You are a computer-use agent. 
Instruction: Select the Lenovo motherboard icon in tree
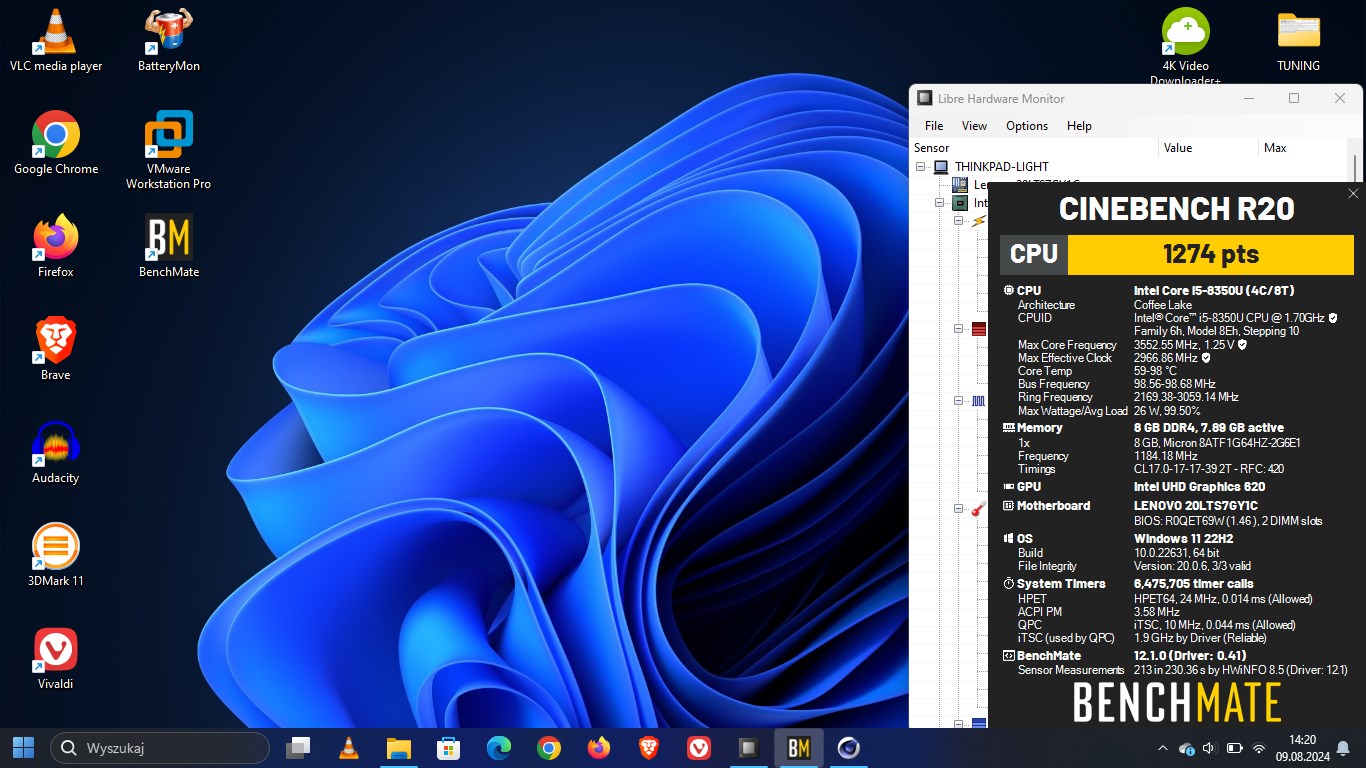click(x=960, y=185)
